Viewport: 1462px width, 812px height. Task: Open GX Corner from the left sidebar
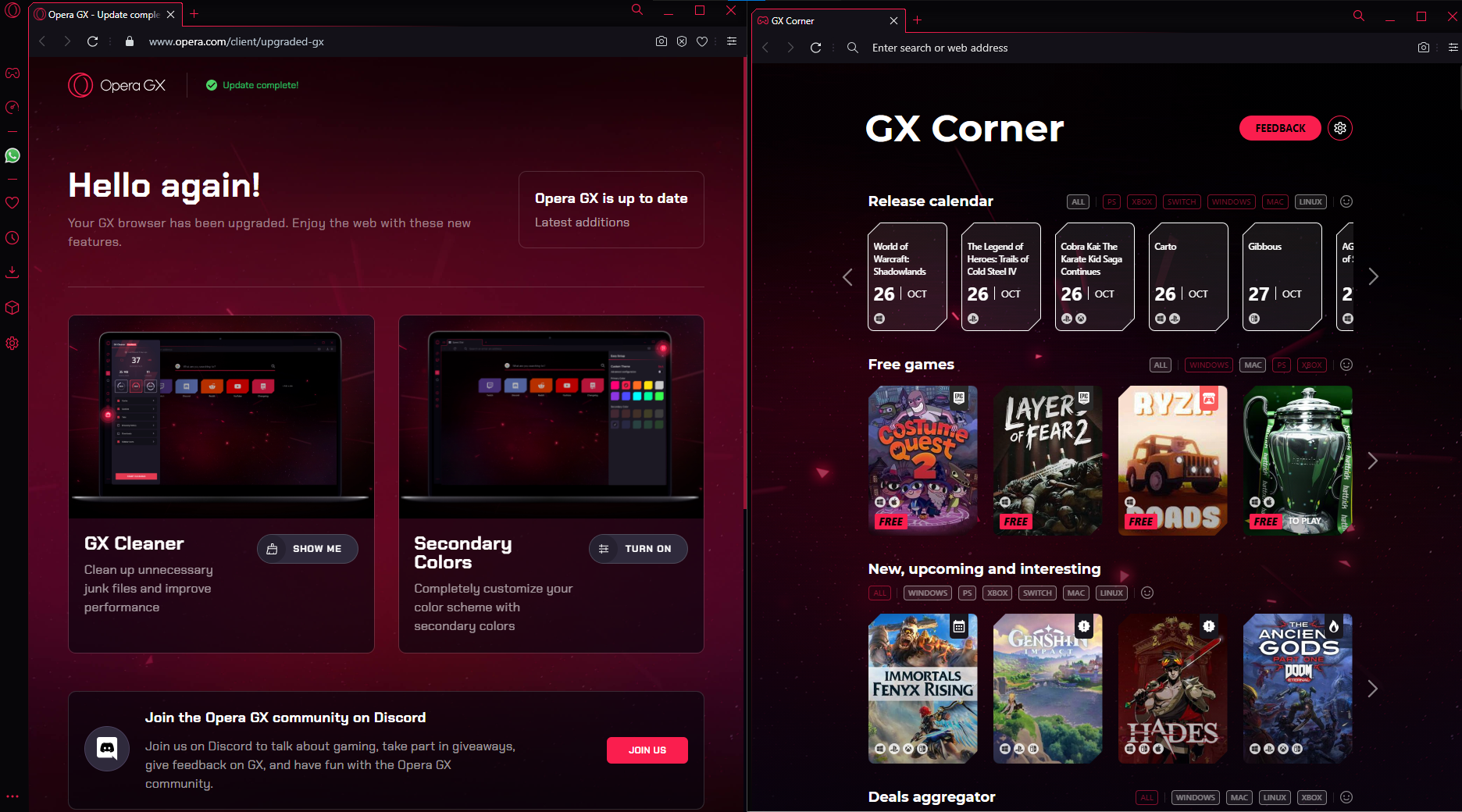(12, 73)
